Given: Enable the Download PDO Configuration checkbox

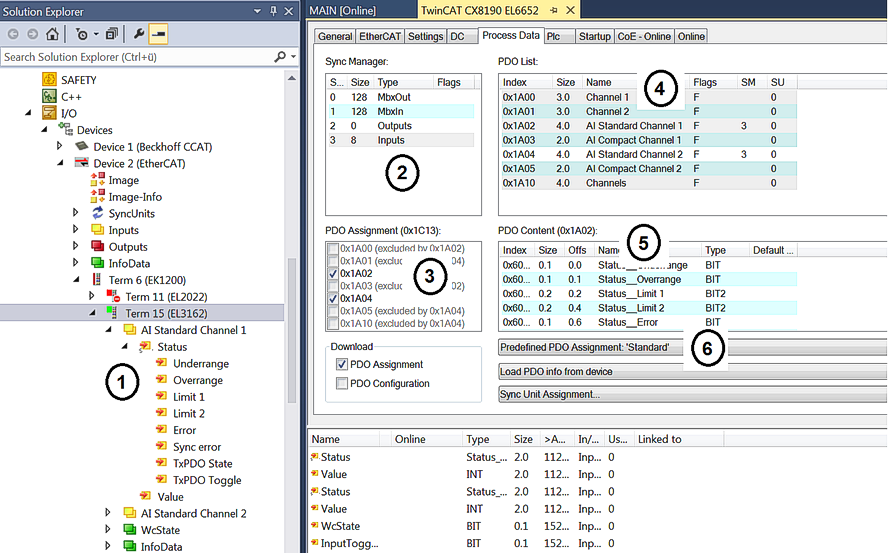Looking at the screenshot, I should click(341, 383).
